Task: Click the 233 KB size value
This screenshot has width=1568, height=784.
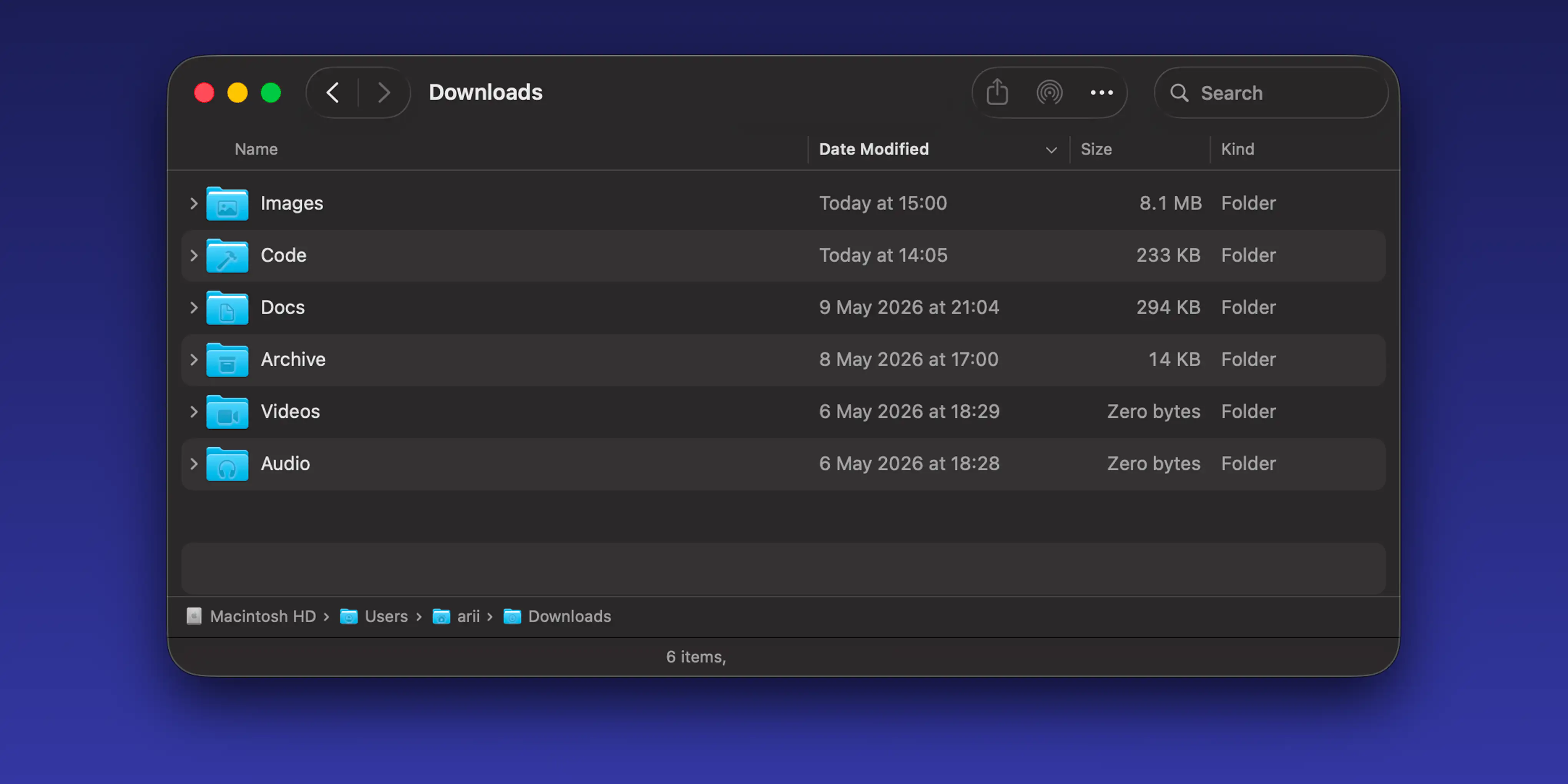Action: point(1168,256)
